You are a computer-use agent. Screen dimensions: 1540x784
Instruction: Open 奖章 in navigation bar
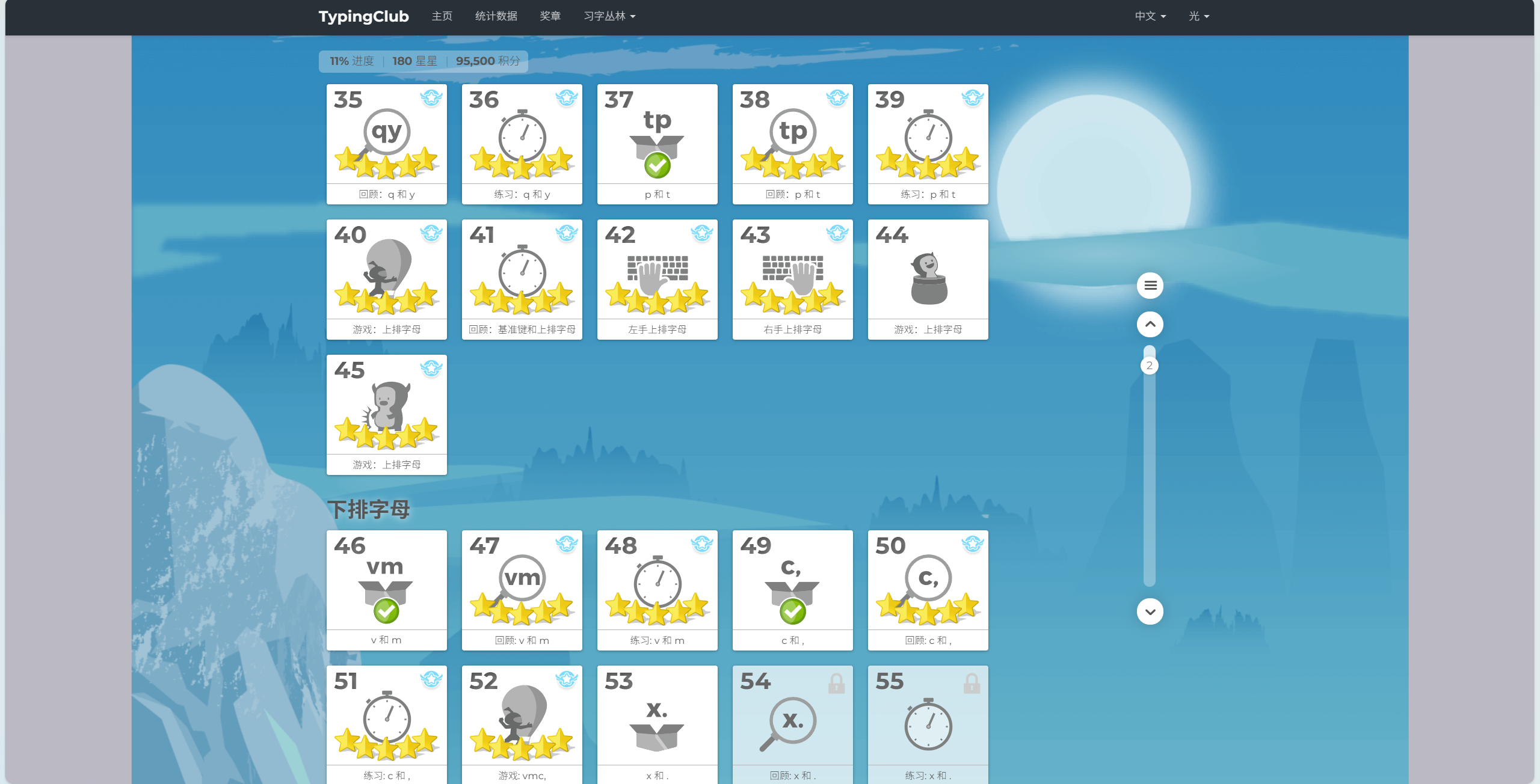[x=550, y=16]
